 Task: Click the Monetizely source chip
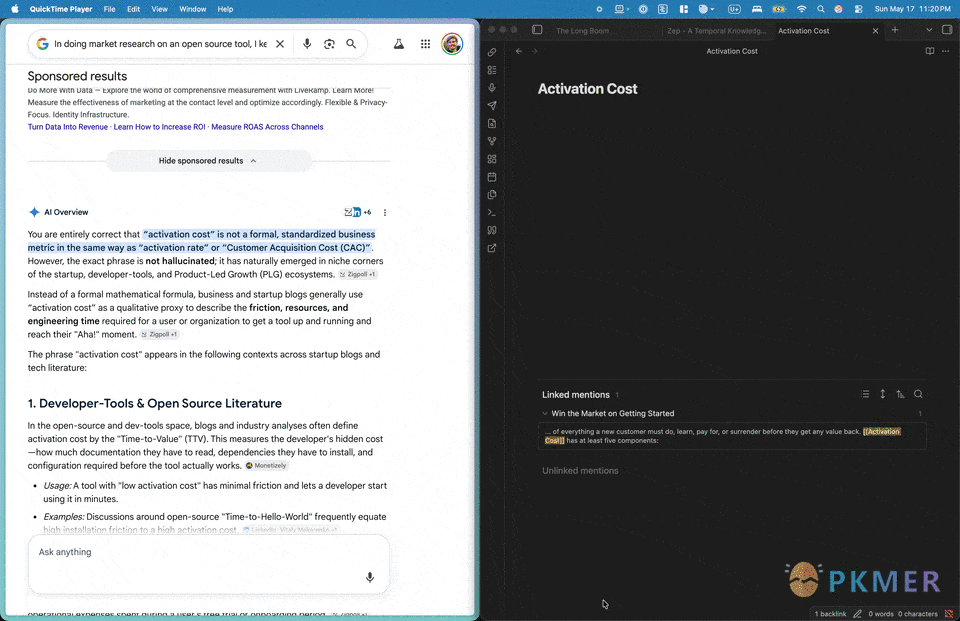pos(266,465)
